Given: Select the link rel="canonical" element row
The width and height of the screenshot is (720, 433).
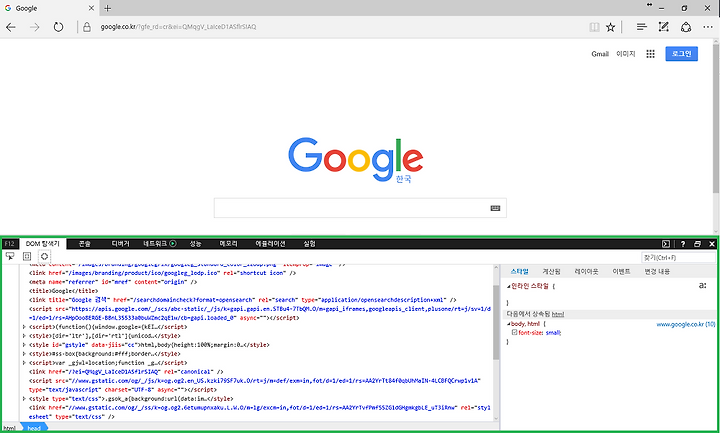Looking at the screenshot, I should [126, 371].
